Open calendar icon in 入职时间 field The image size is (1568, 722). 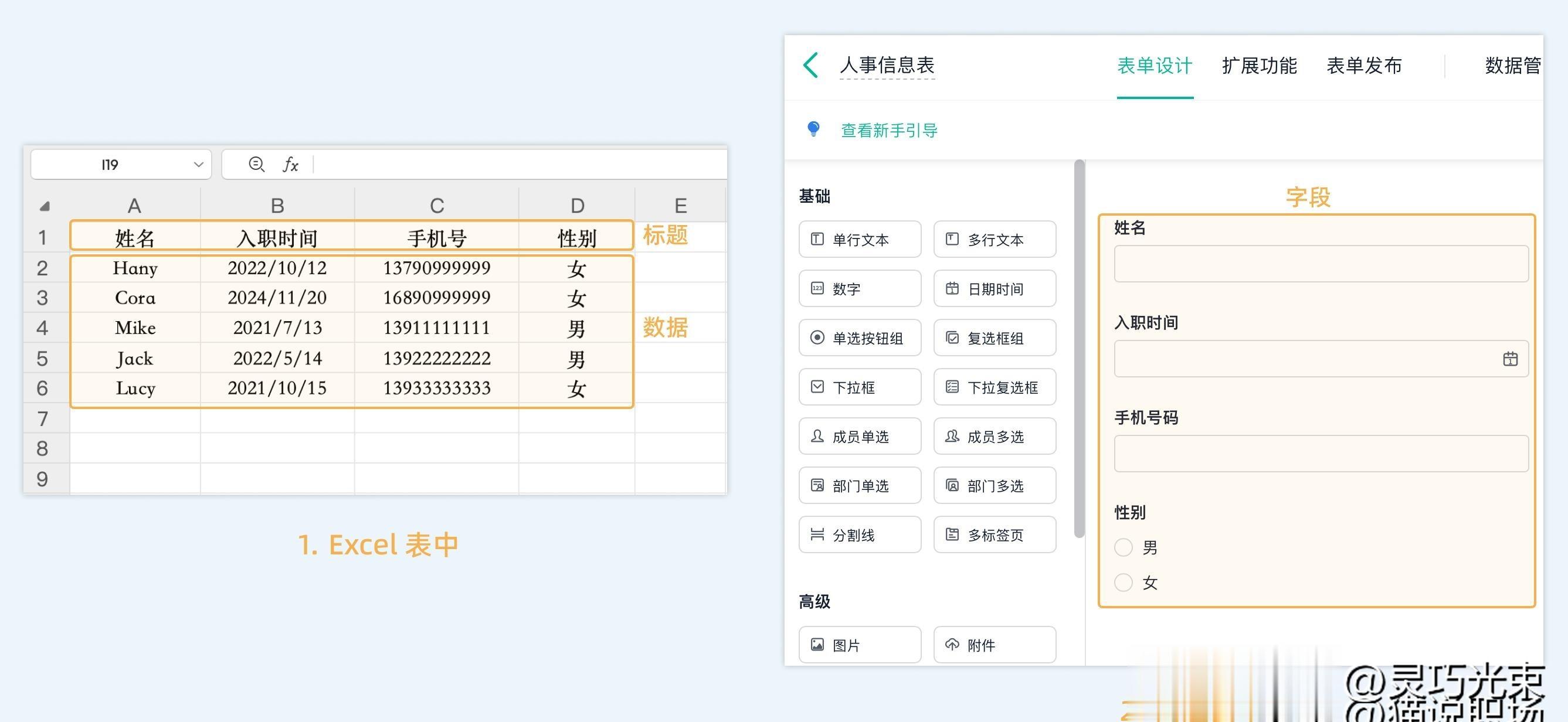point(1509,359)
